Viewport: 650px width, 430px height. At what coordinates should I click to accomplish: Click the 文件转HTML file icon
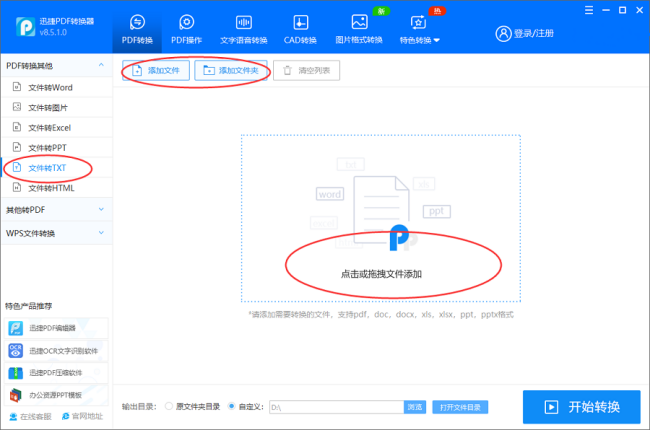pyautogui.click(x=17, y=187)
